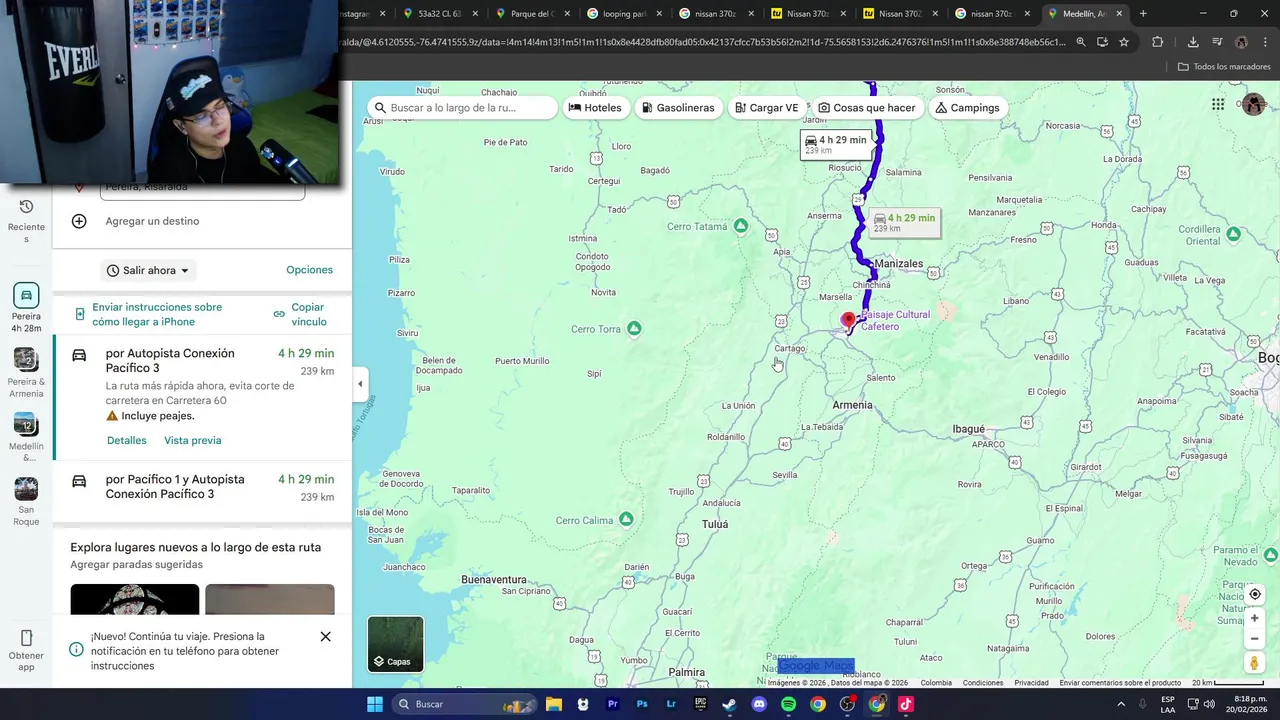Filter by Campings chip

(x=967, y=108)
